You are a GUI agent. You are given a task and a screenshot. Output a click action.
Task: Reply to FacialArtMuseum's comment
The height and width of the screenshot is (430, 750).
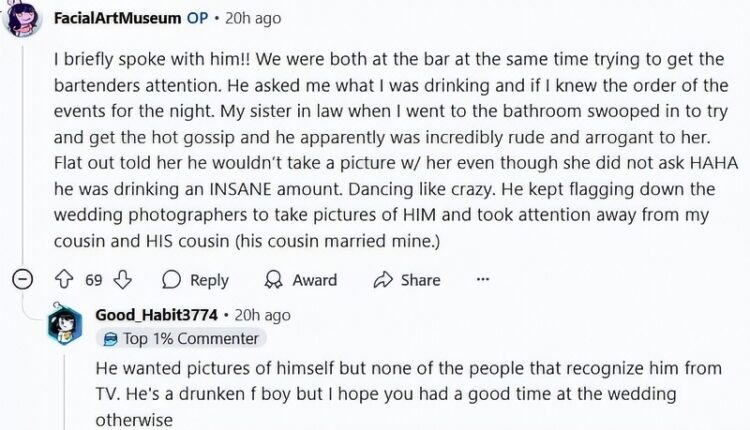pyautogui.click(x=195, y=280)
